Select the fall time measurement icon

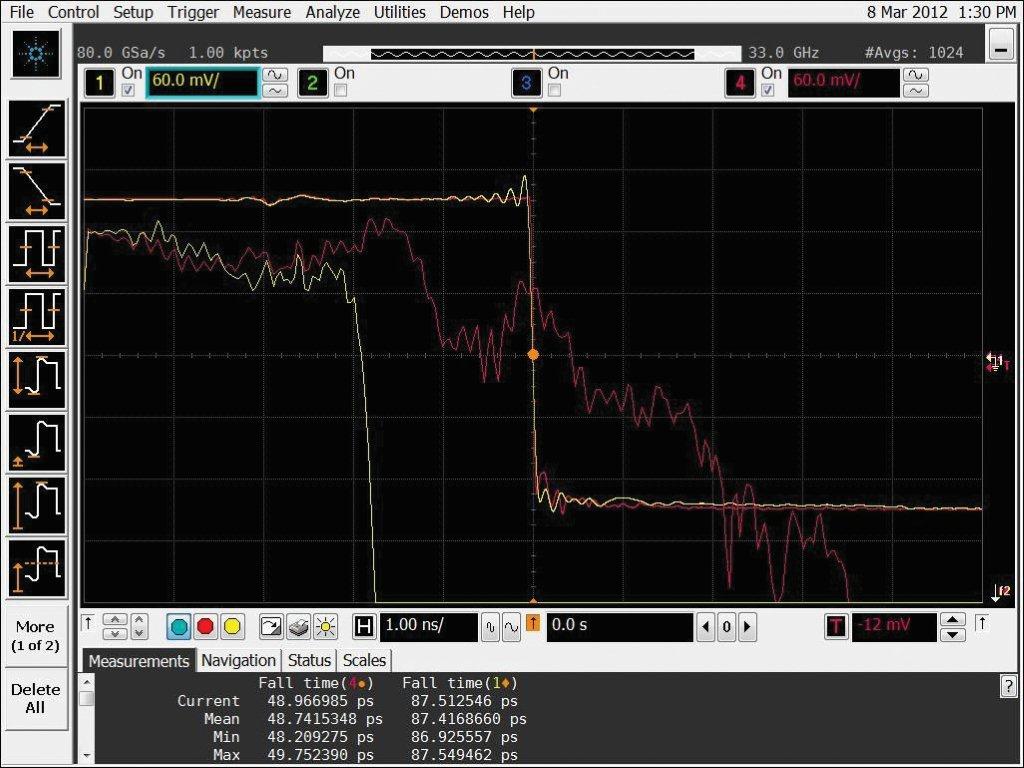(38, 191)
